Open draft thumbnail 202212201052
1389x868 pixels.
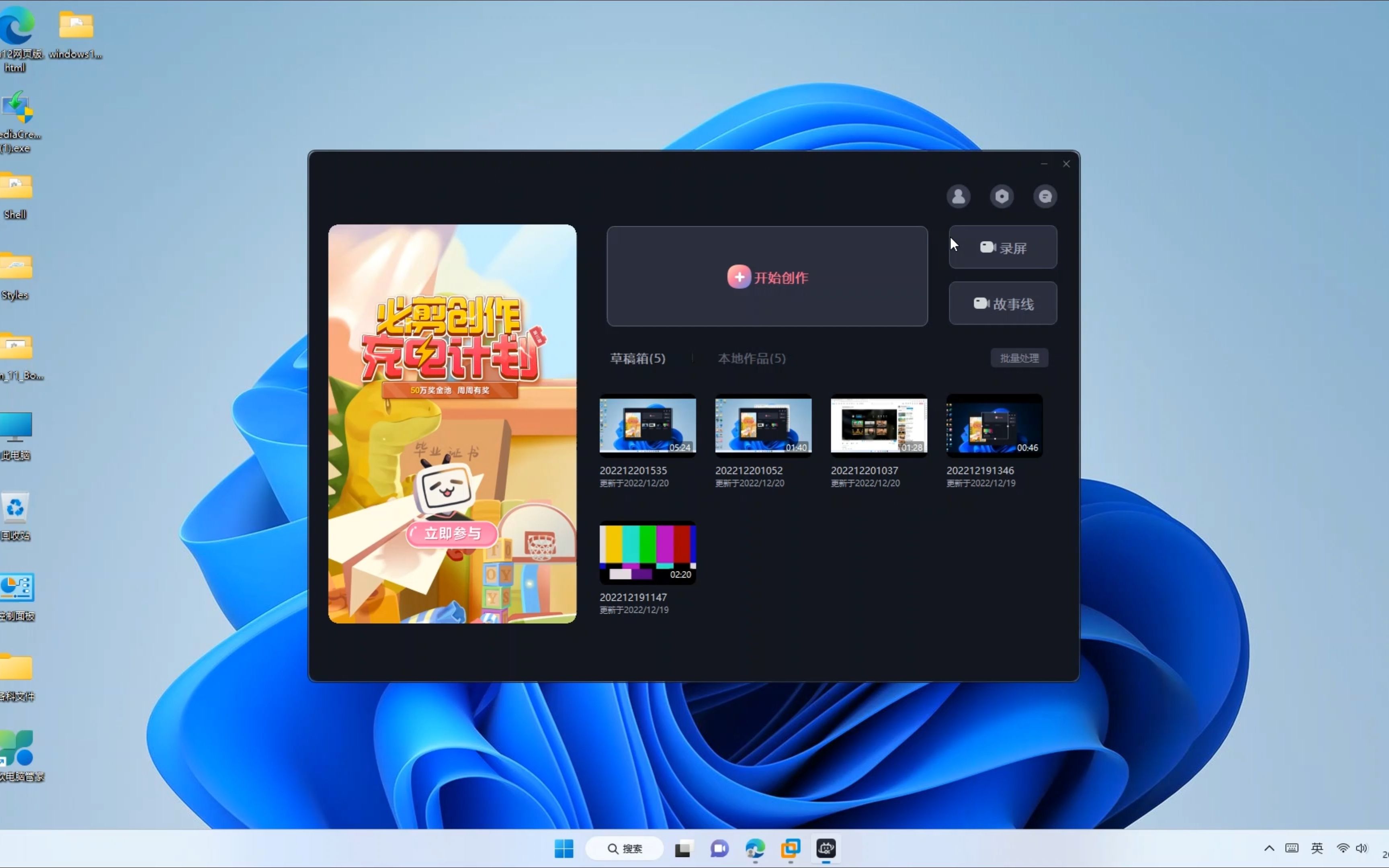[x=763, y=426]
